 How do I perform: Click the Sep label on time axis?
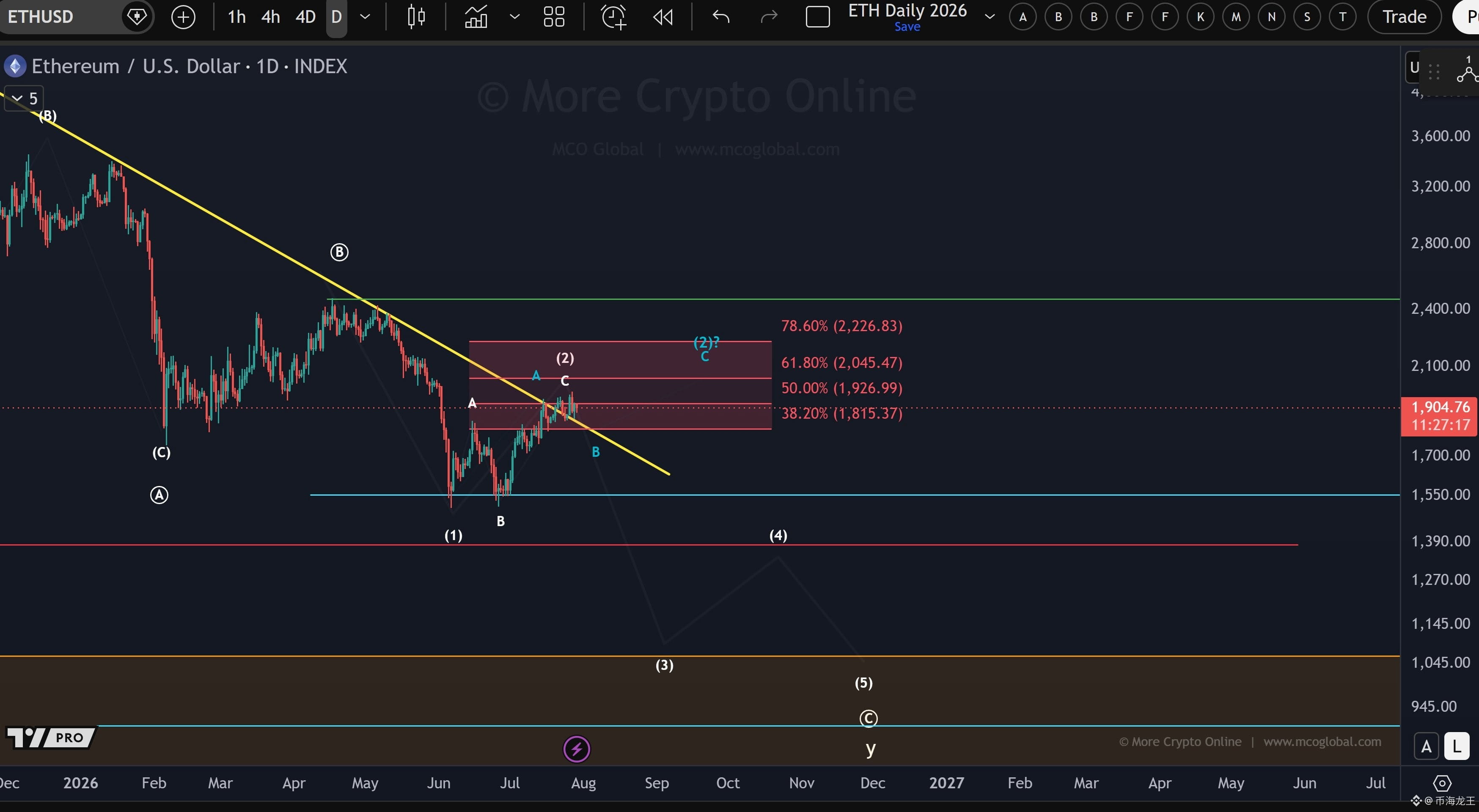pos(656,783)
